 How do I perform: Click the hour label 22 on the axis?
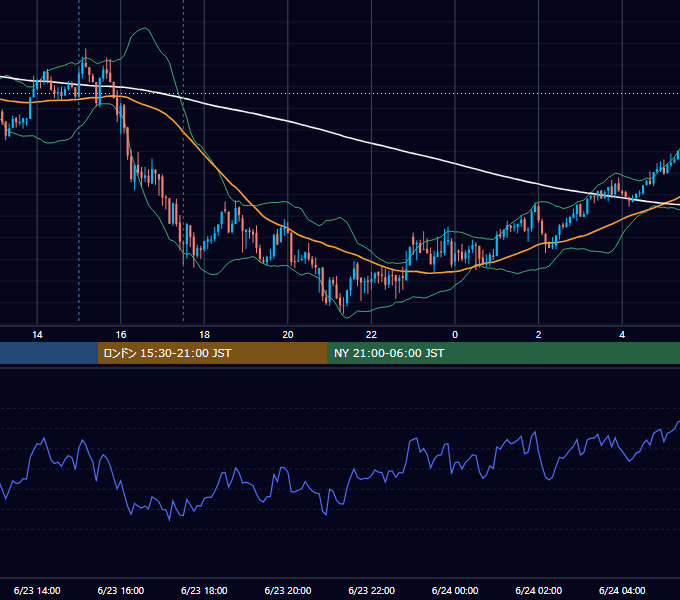point(372,335)
